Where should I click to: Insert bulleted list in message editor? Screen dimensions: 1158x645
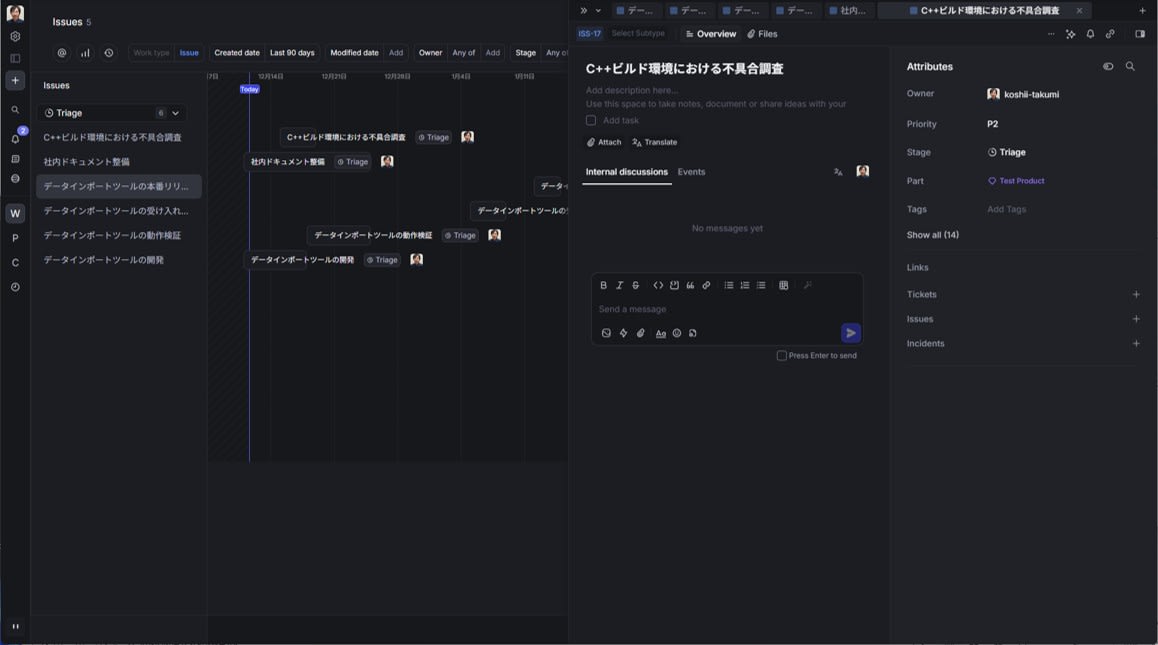coord(729,285)
